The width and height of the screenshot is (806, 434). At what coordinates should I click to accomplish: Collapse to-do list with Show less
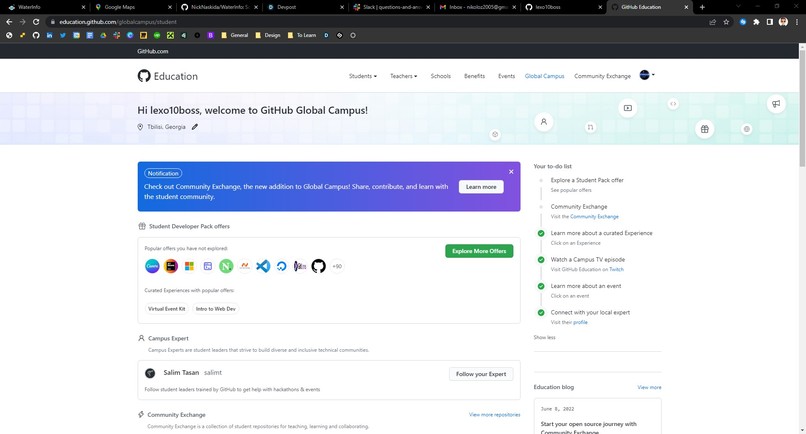[x=544, y=337]
